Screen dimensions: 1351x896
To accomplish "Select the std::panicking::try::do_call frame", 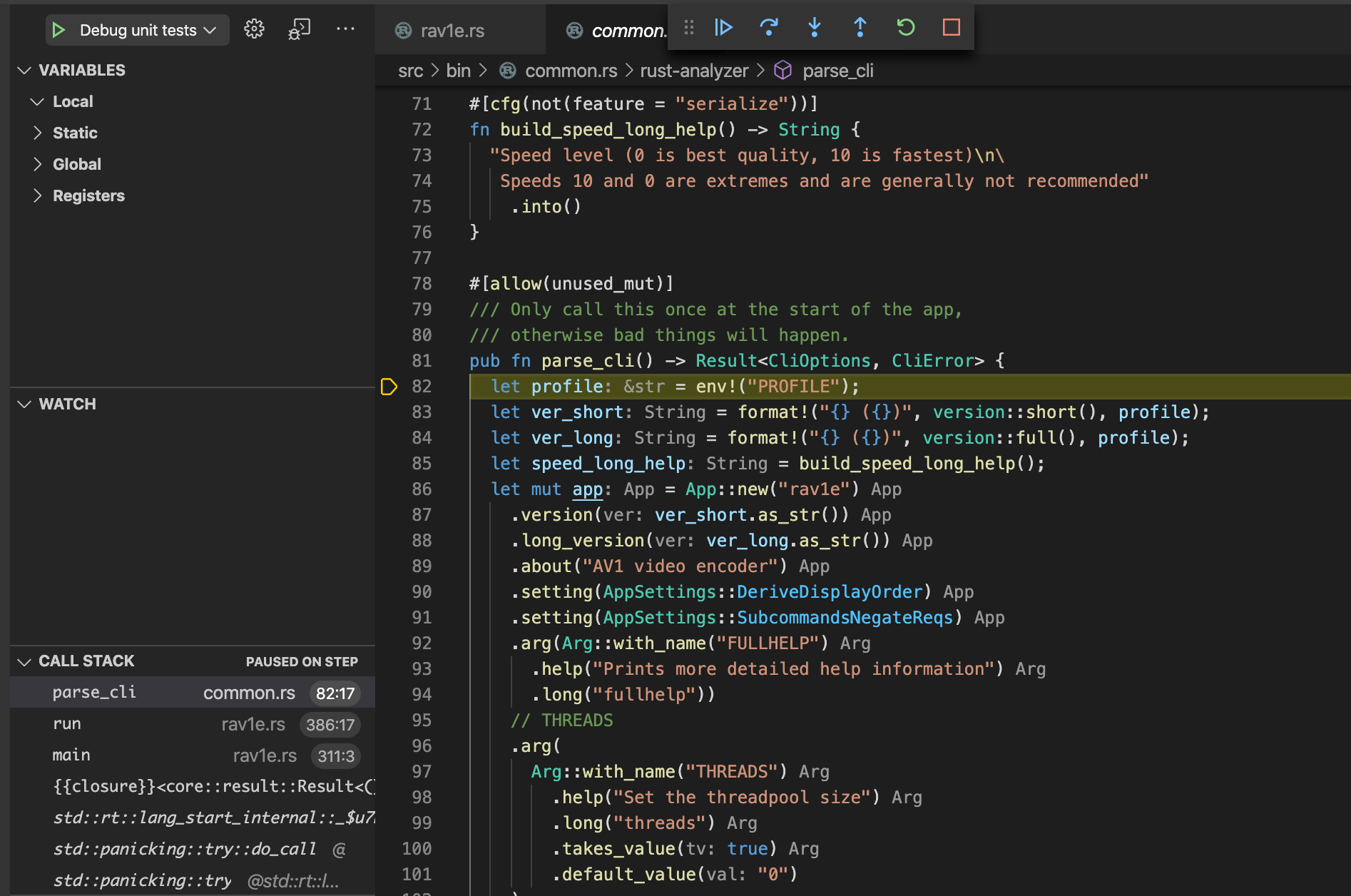I will coord(193,850).
